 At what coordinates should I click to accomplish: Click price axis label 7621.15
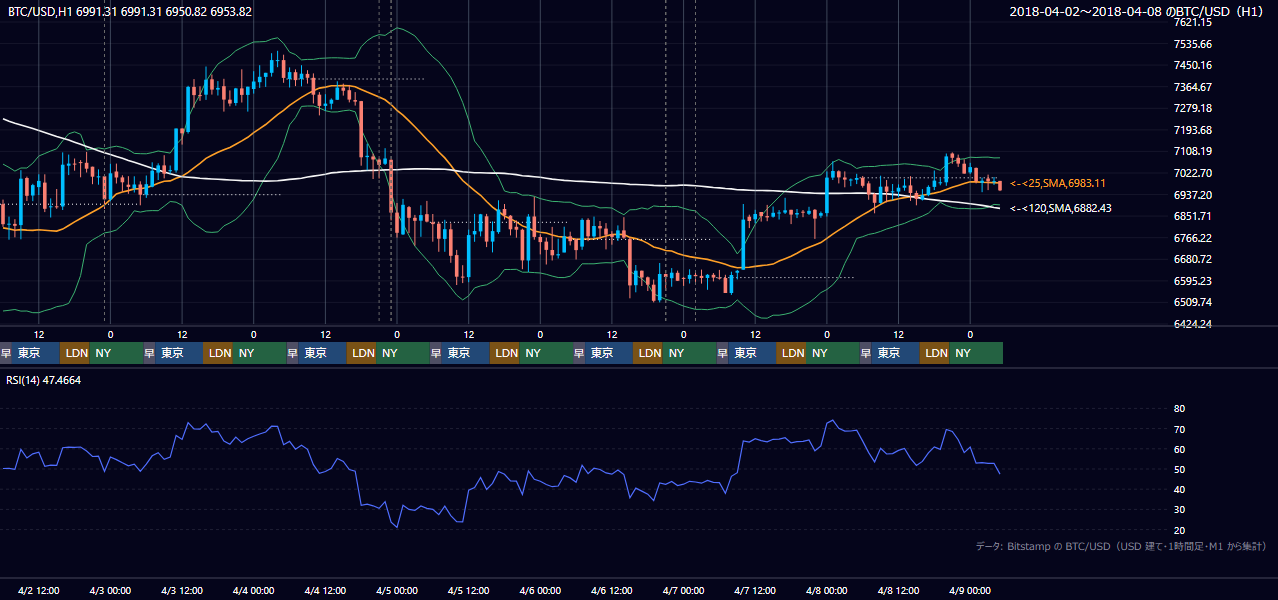(x=1193, y=22)
